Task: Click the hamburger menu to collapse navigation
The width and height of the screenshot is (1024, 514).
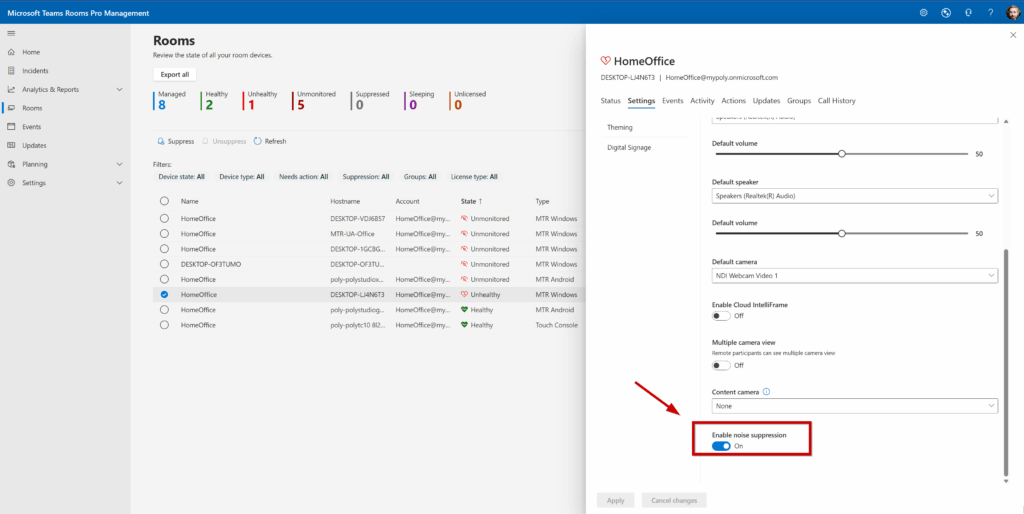Action: click(11, 34)
